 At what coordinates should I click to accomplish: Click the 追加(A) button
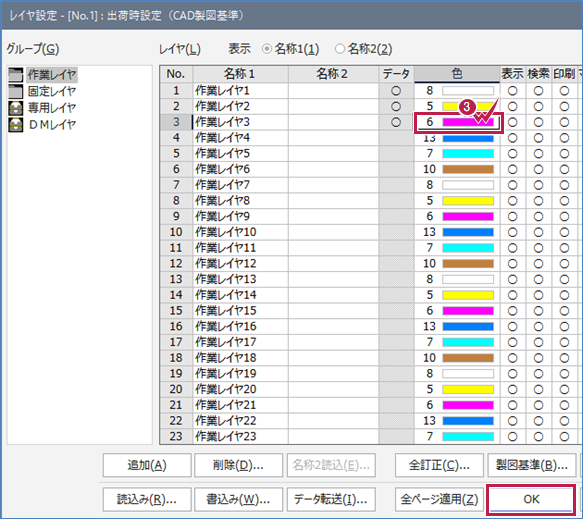147,465
